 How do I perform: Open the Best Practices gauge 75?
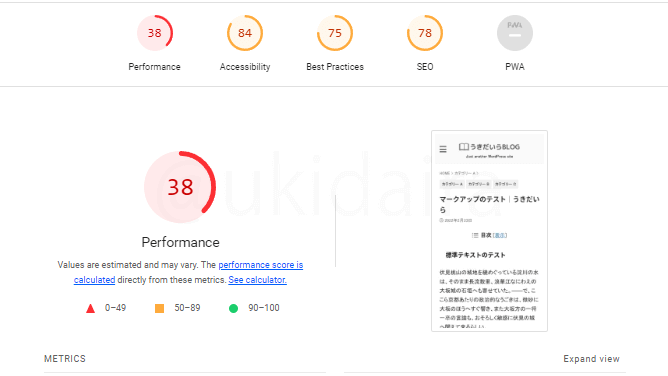coord(335,33)
